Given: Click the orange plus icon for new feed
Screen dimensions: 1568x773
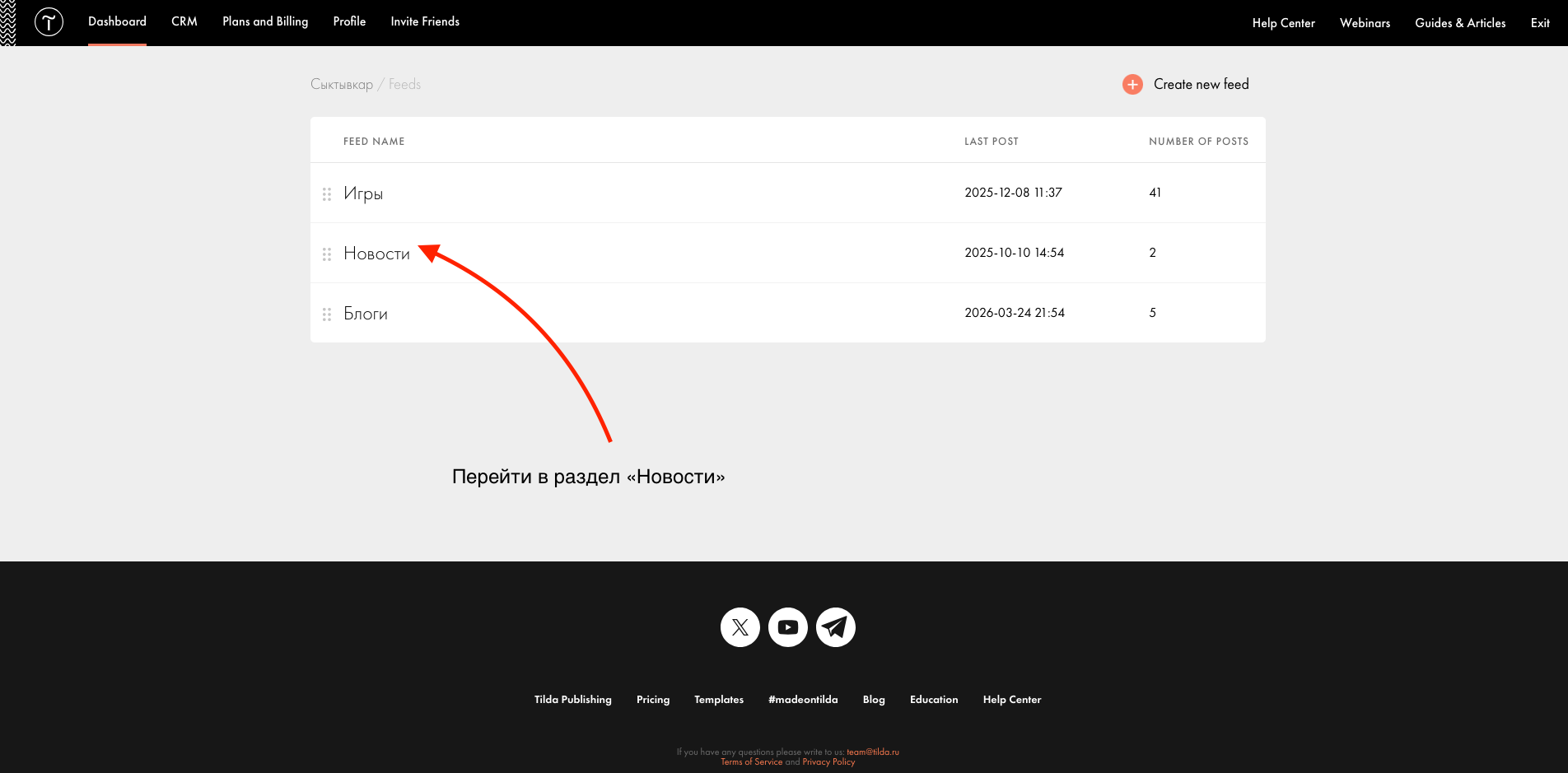Looking at the screenshot, I should click(x=1132, y=85).
